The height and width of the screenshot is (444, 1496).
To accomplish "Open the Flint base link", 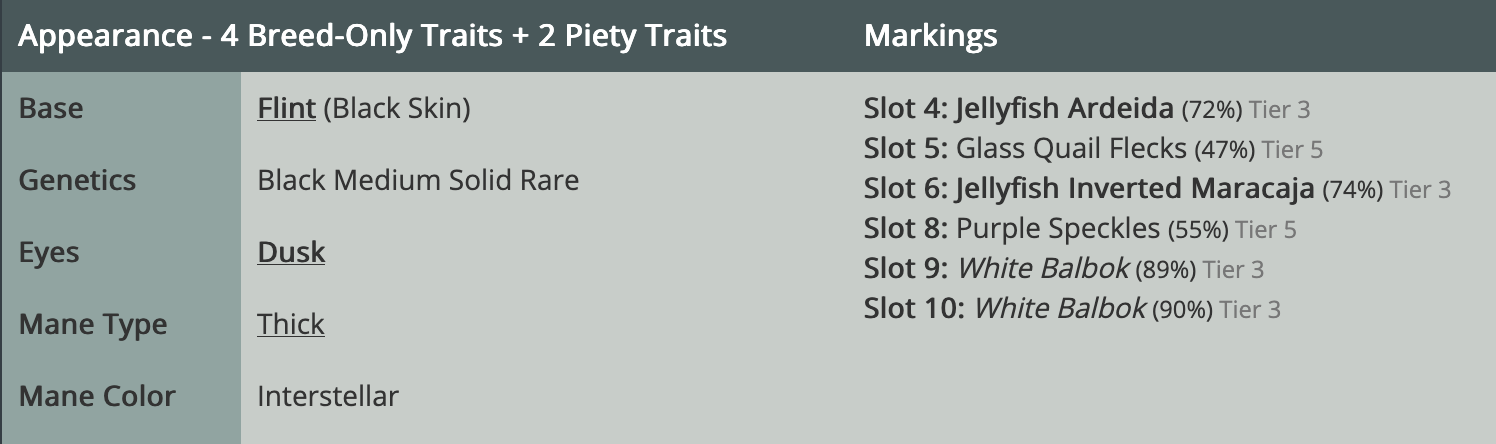I will click(x=287, y=108).
